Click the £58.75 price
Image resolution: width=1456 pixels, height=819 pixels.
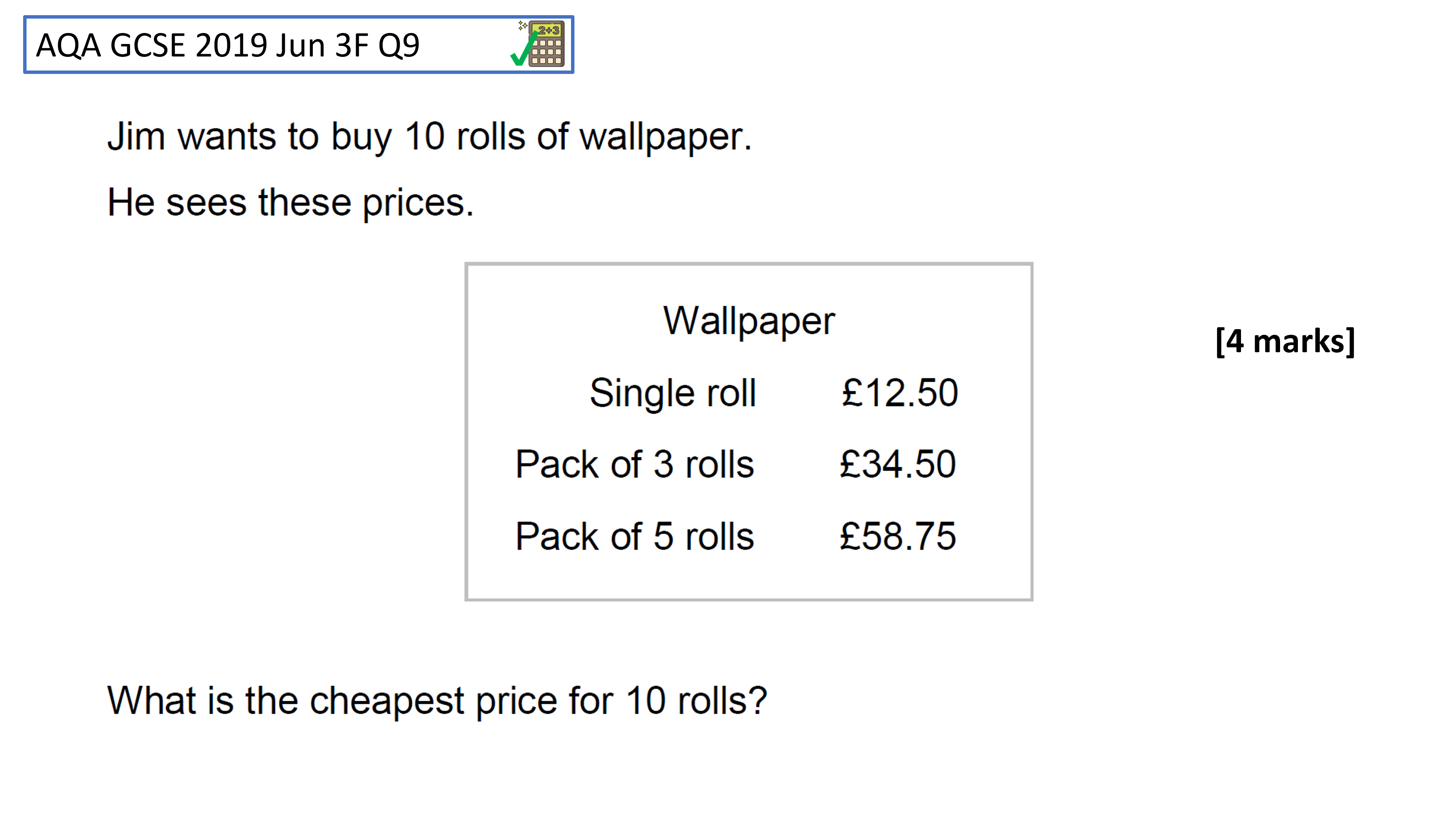[897, 536]
